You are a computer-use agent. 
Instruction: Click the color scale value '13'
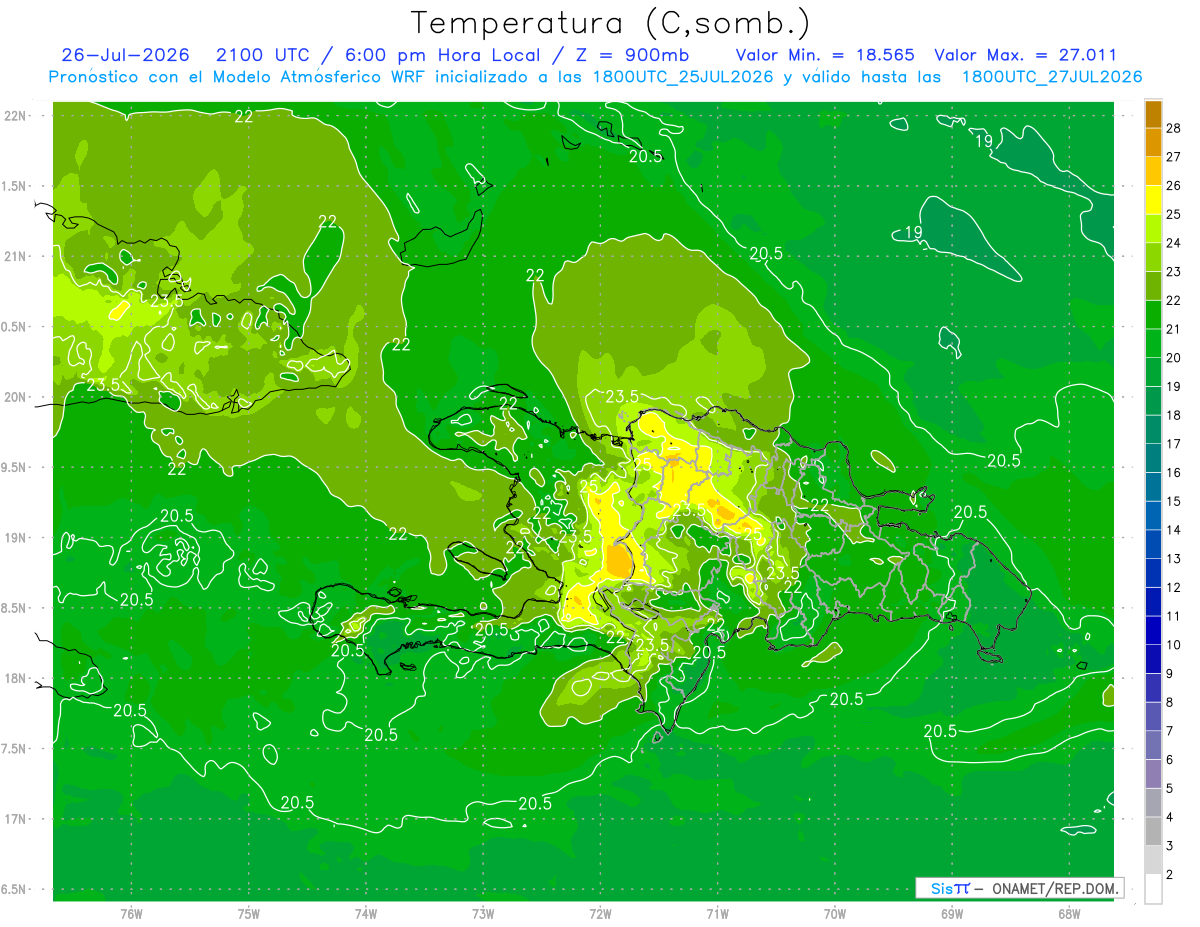click(x=1174, y=559)
